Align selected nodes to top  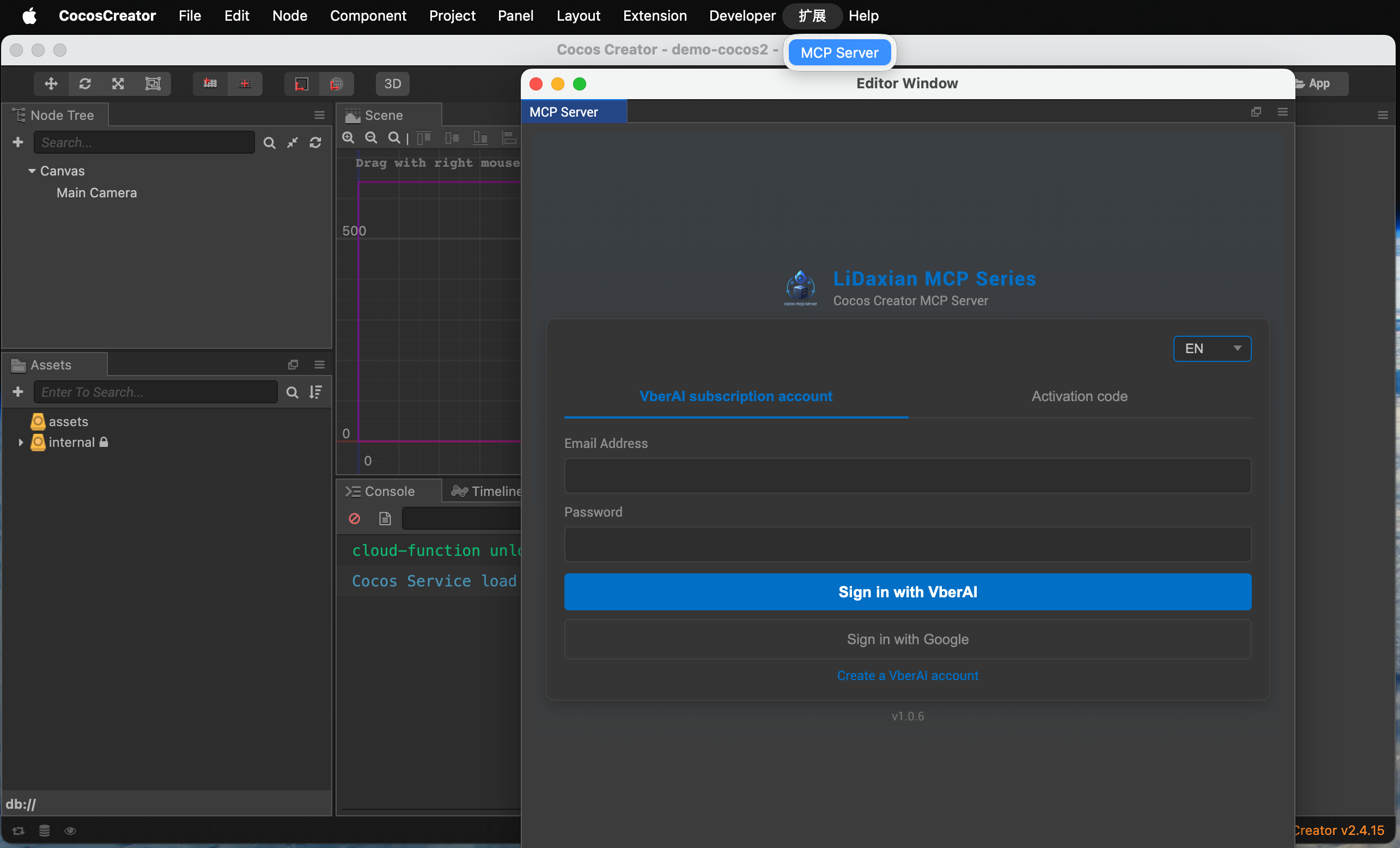point(424,138)
